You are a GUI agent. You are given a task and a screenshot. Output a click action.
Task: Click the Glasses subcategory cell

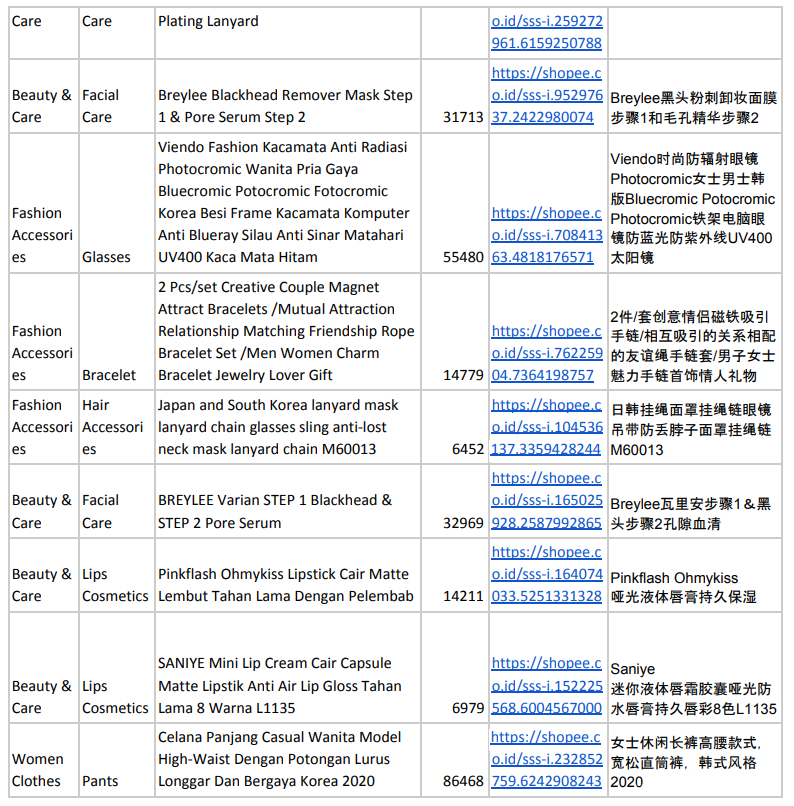(x=106, y=257)
